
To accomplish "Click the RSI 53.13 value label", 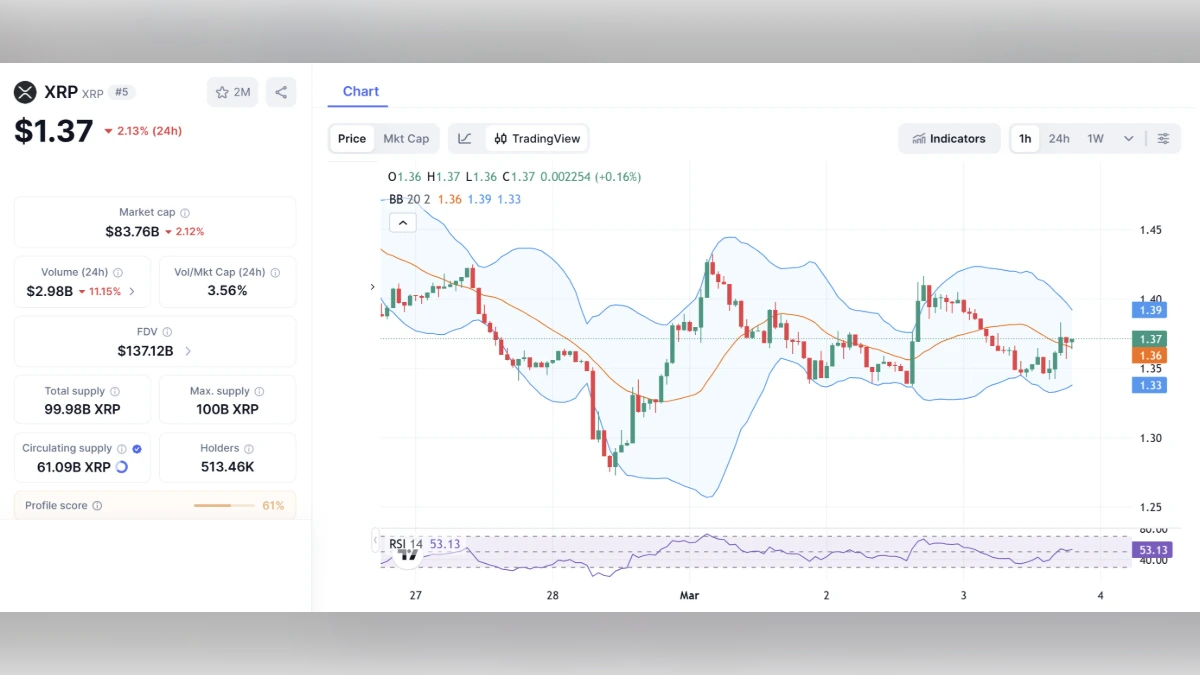I will pos(1151,549).
